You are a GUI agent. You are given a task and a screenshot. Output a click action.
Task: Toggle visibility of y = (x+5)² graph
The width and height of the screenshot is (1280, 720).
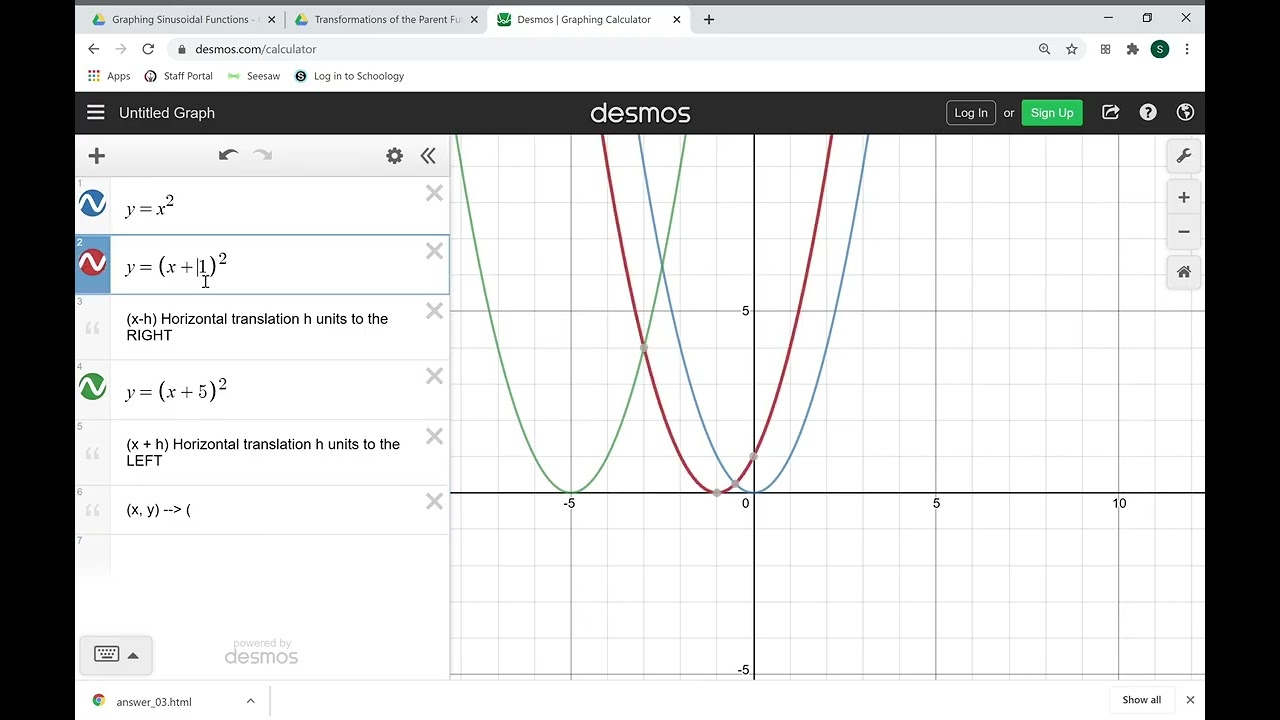click(93, 387)
